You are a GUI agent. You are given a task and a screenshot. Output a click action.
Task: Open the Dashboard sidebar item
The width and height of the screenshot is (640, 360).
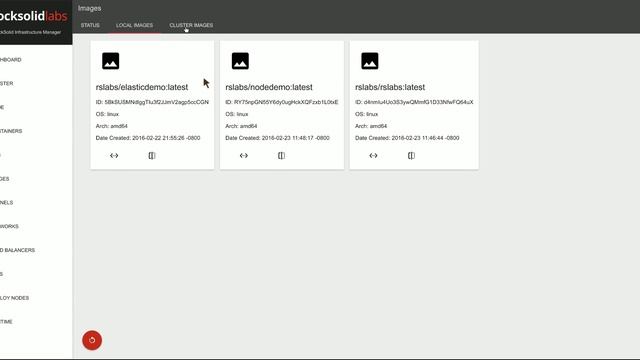coord(11,60)
